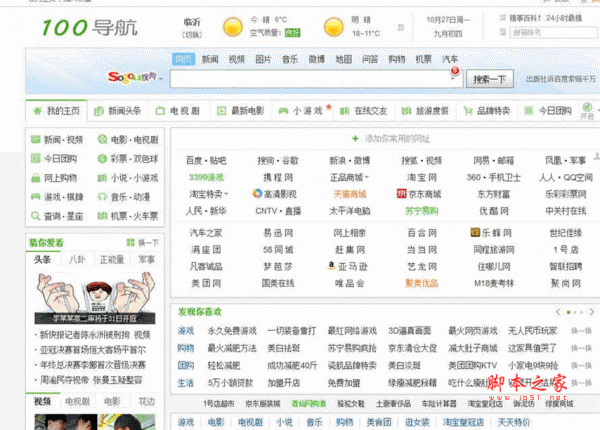
Task: Click 添加你常用的网址 plus link
Action: pos(391,138)
